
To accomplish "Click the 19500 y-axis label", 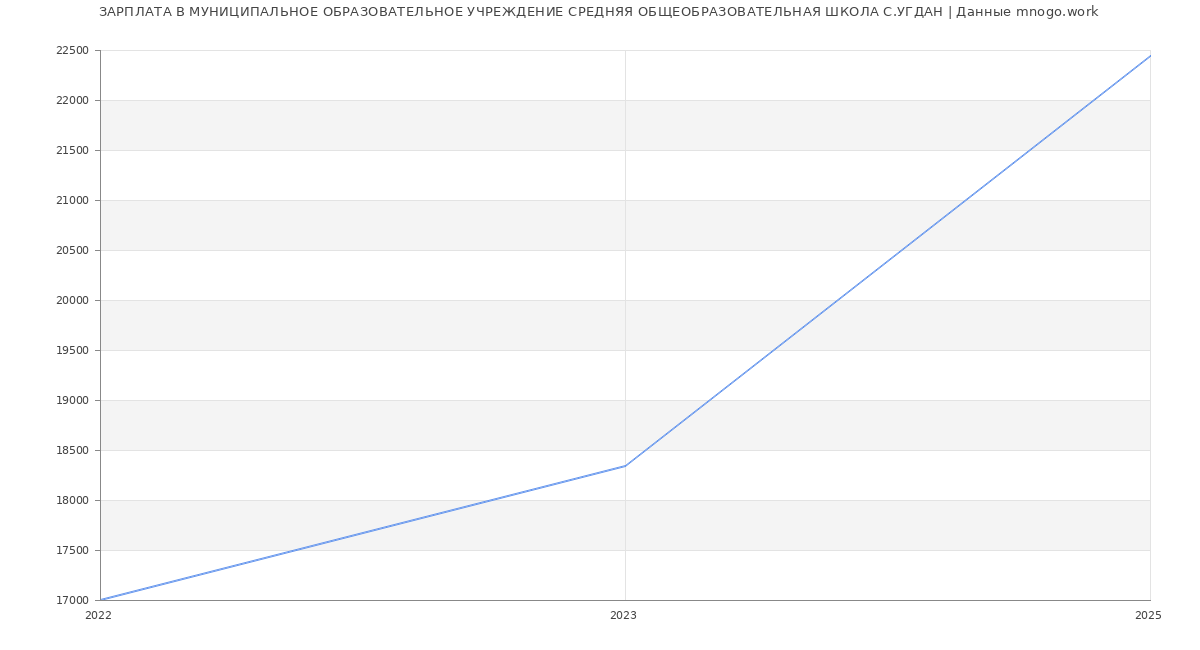I will [72, 350].
